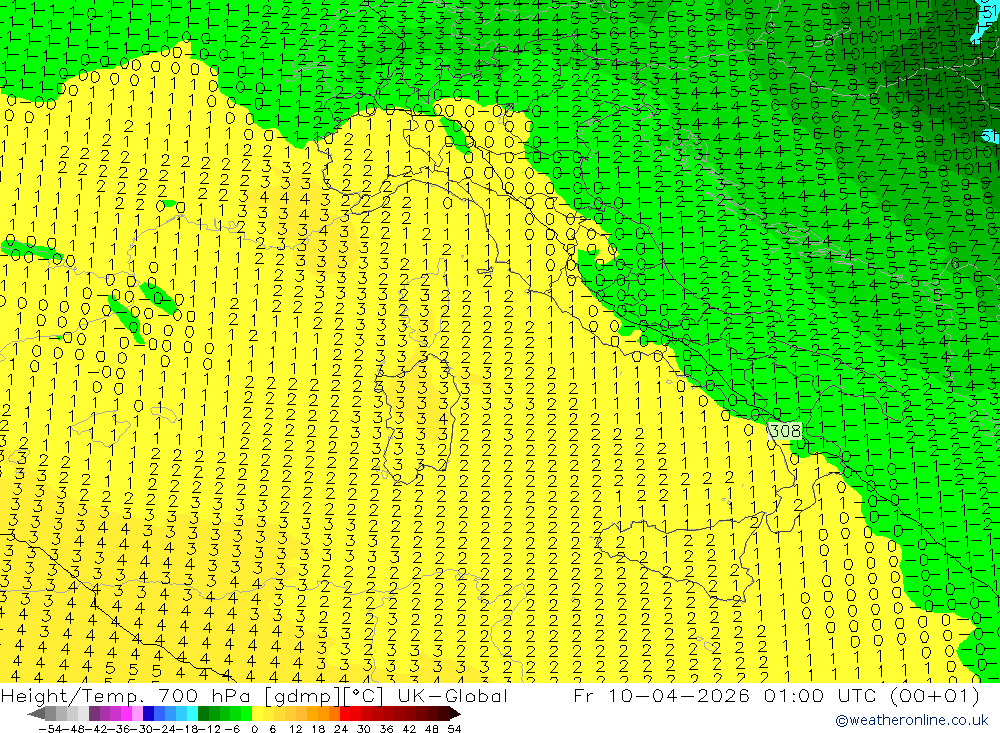Pick the dark blue legend swatch above -30
This screenshot has width=1000, height=733.
[x=148, y=714]
